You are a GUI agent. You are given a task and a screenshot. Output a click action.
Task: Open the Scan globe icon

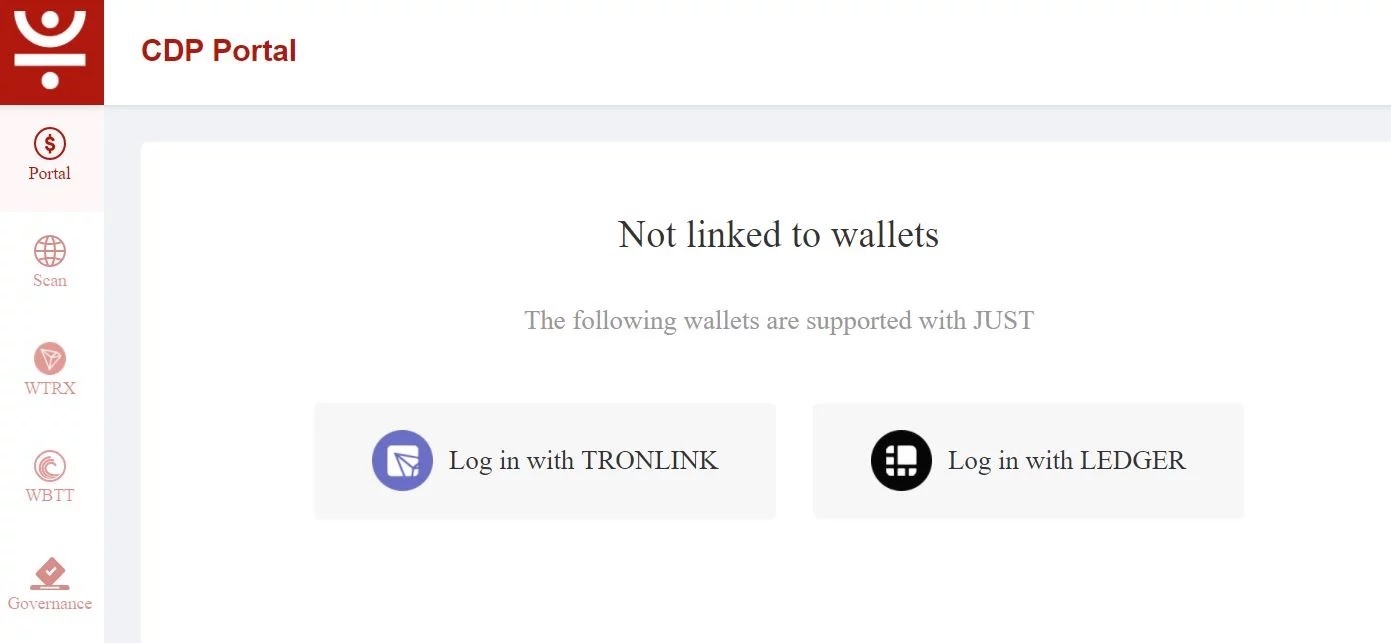[x=50, y=251]
